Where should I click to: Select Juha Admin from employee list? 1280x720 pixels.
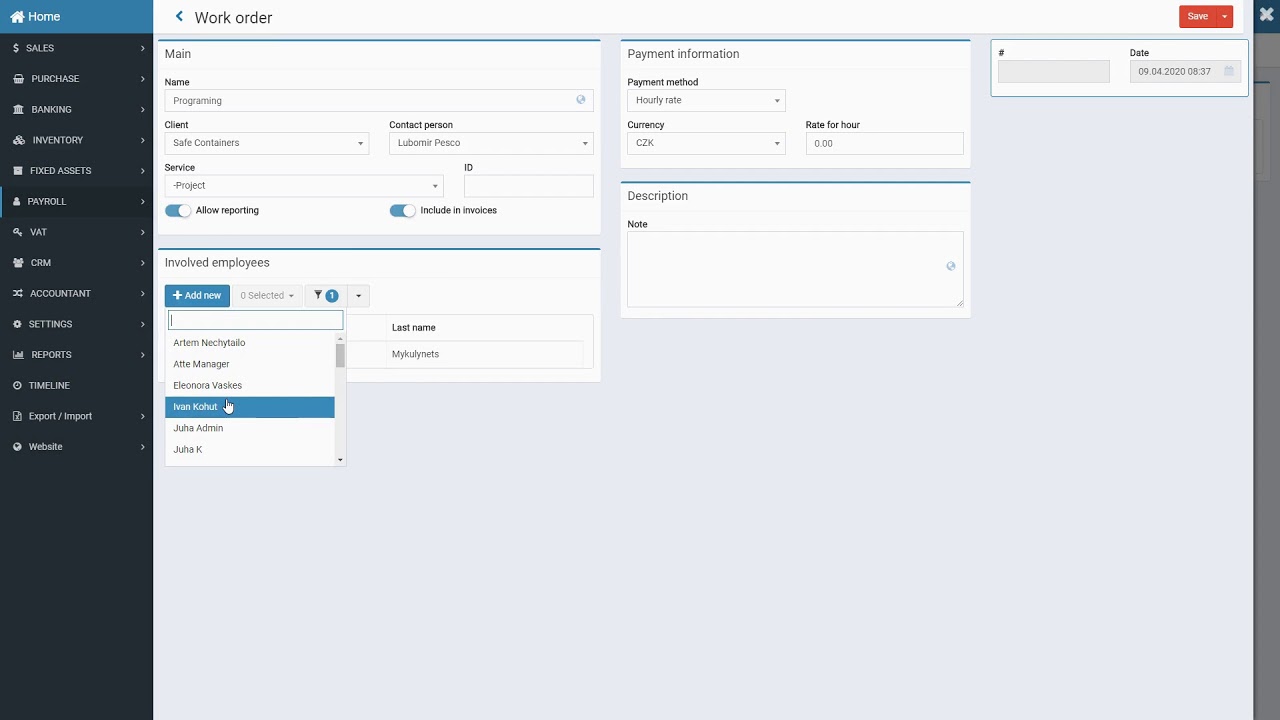[250, 428]
